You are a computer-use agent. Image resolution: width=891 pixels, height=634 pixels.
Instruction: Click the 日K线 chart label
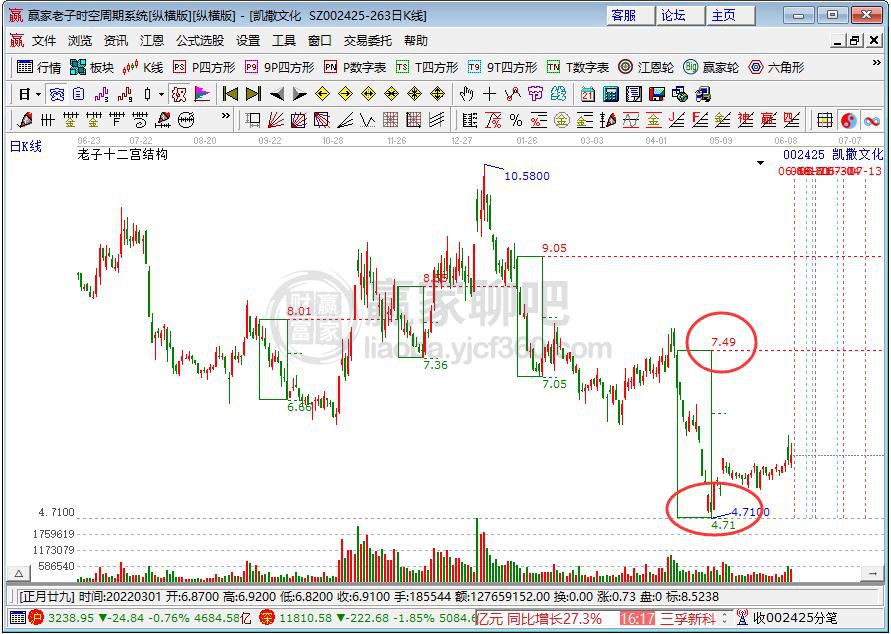tap(26, 147)
